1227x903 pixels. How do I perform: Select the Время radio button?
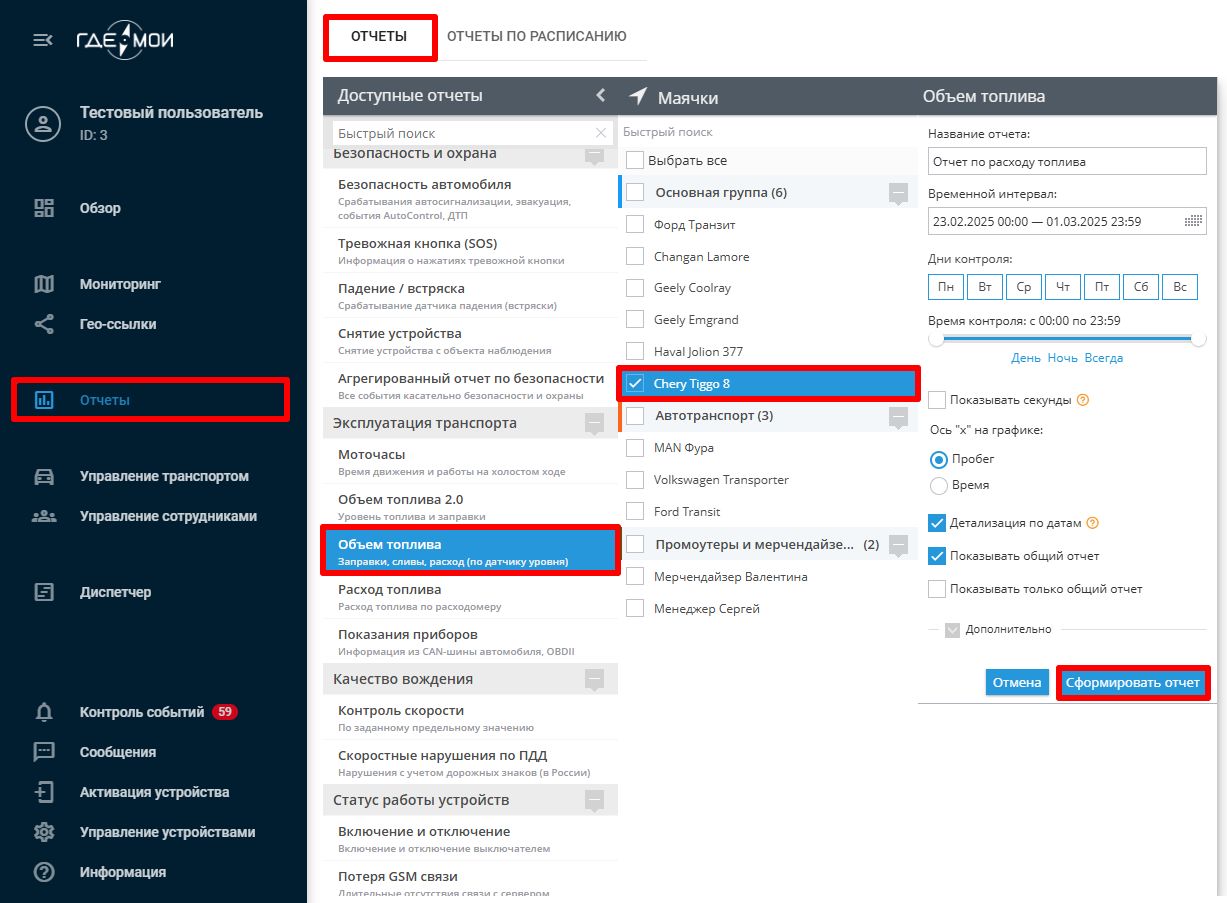(x=938, y=485)
